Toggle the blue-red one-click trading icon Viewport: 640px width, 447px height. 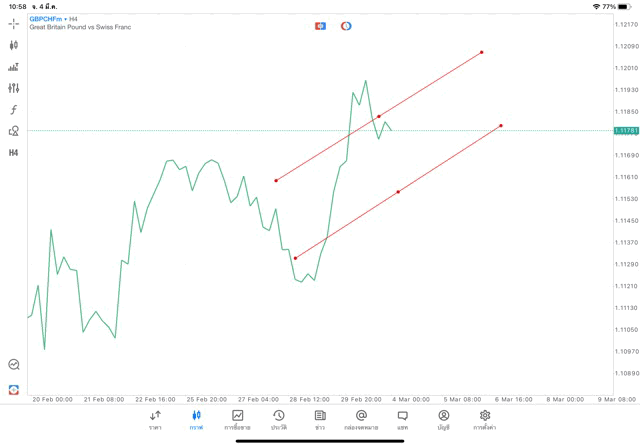tap(320, 26)
